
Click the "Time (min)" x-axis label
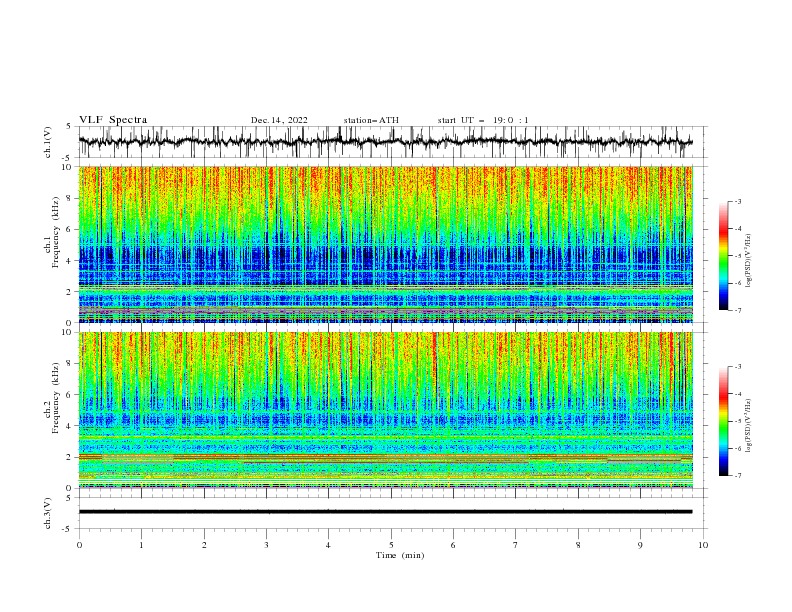click(400, 555)
